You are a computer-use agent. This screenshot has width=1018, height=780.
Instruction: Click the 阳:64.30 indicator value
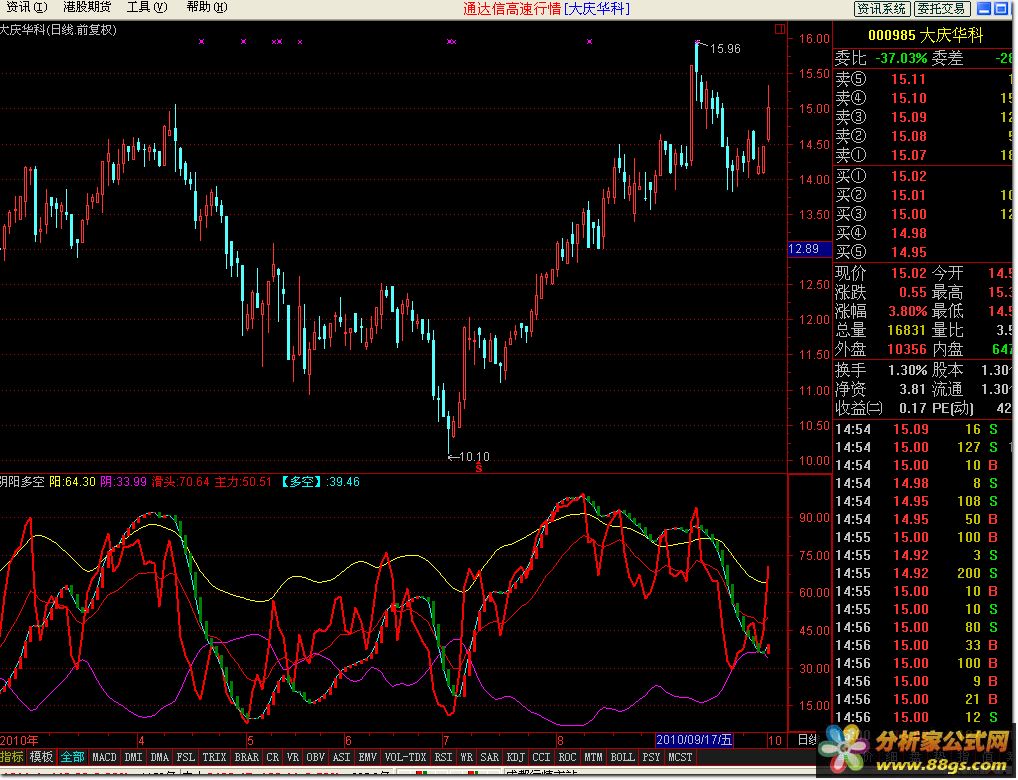[x=73, y=482]
